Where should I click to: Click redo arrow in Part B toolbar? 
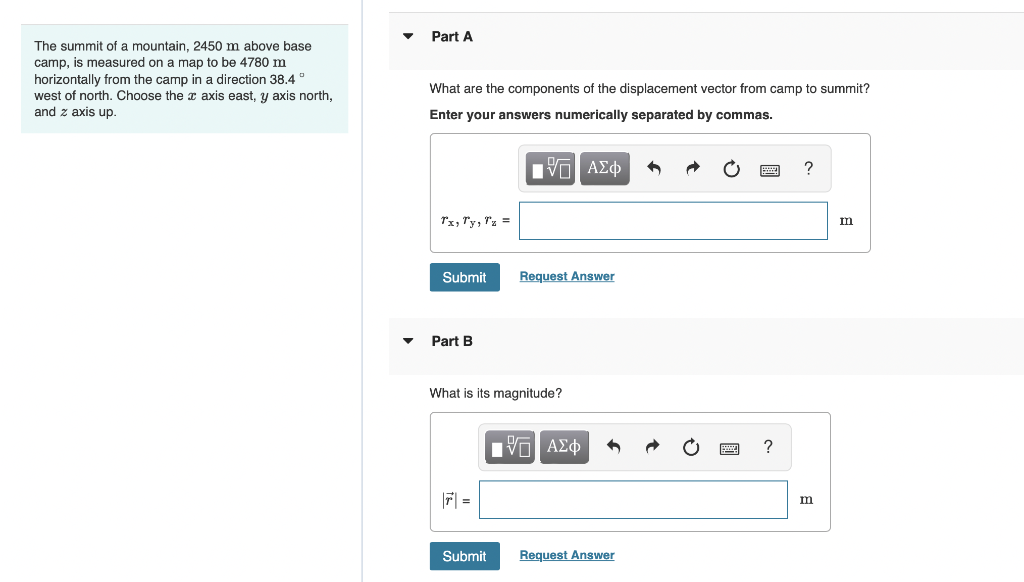(x=652, y=447)
